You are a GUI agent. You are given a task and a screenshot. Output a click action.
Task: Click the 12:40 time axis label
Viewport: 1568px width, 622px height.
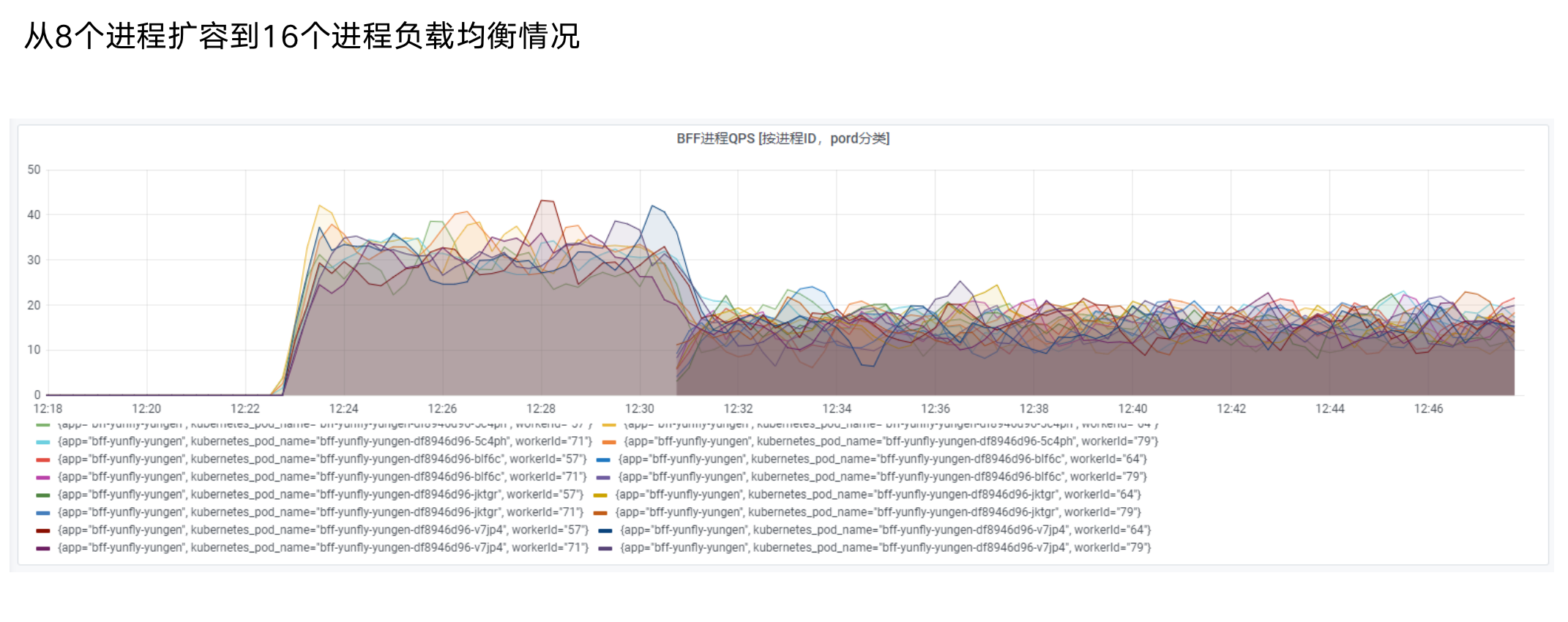point(1132,408)
